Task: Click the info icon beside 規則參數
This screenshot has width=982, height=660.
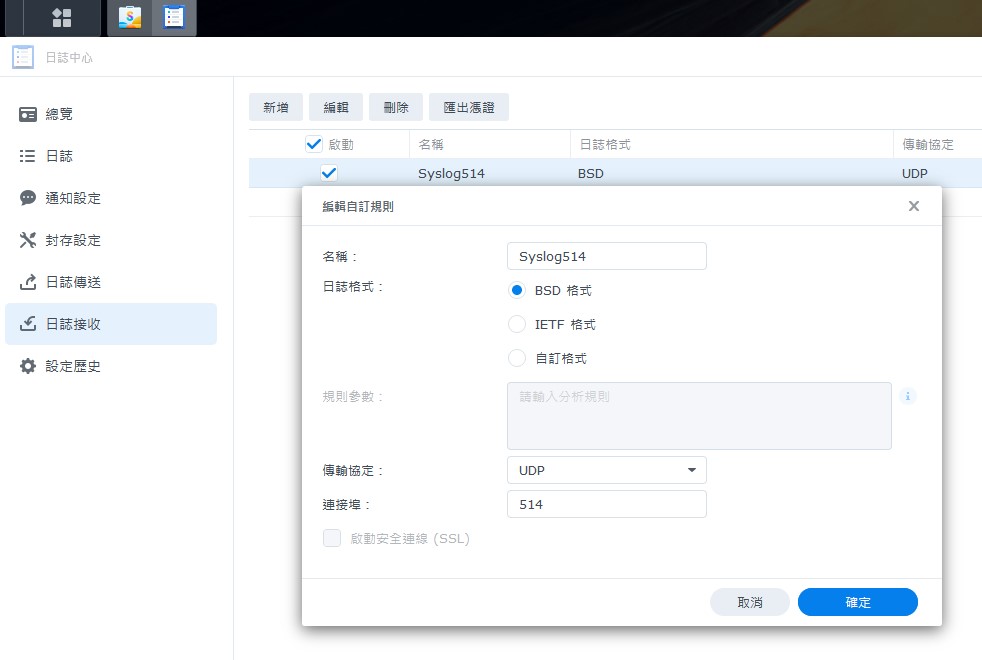Action: (908, 396)
